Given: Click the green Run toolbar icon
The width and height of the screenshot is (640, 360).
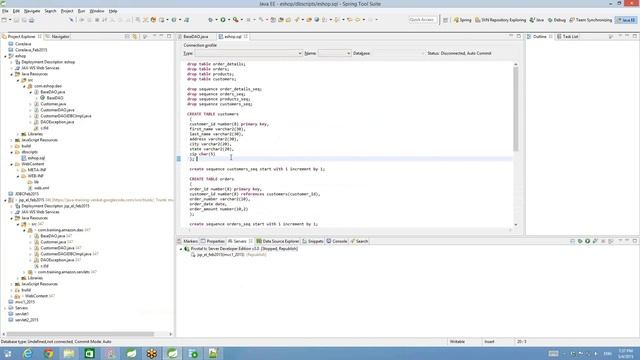Looking at the screenshot, I should pos(223,20).
